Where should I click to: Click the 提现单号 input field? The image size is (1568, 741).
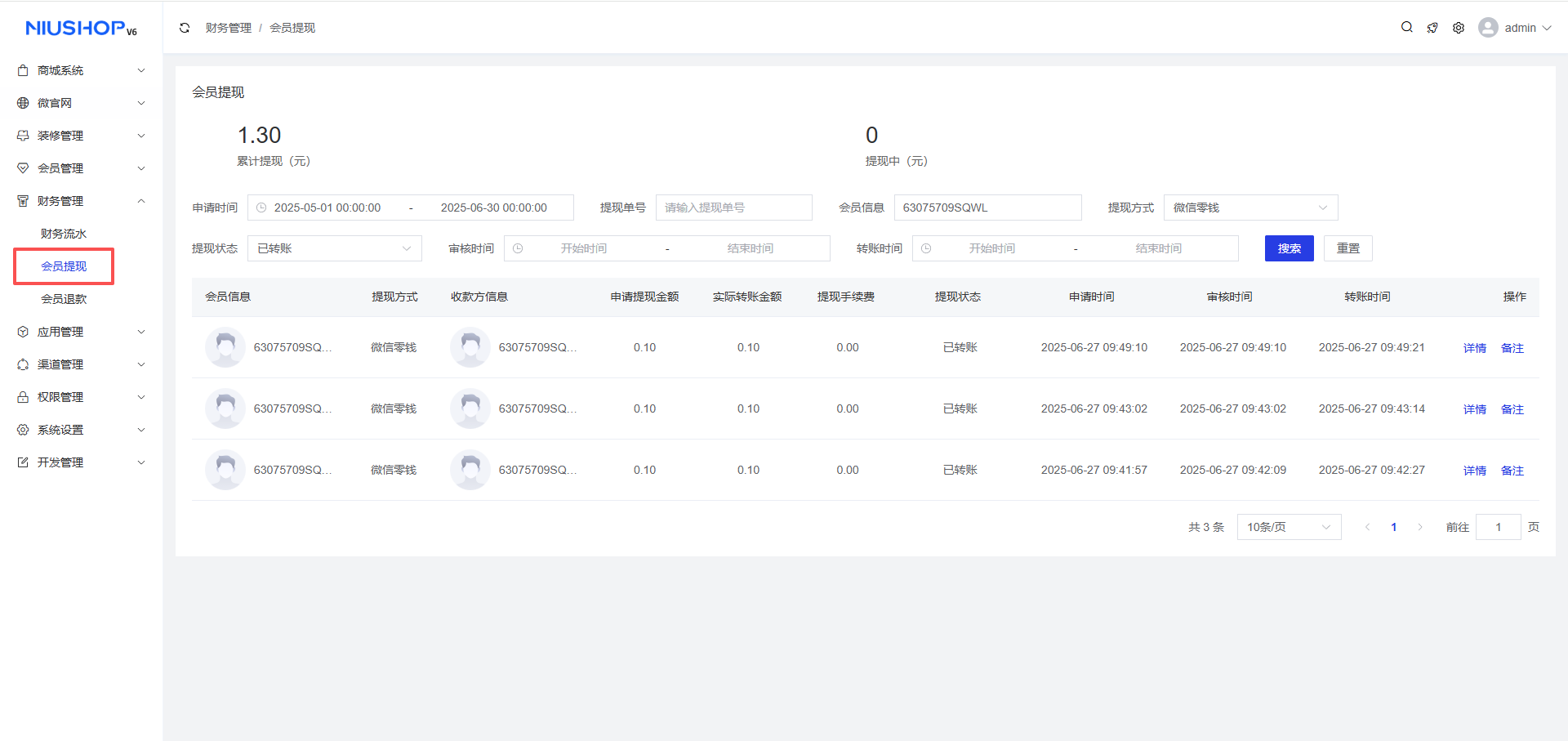coord(733,208)
